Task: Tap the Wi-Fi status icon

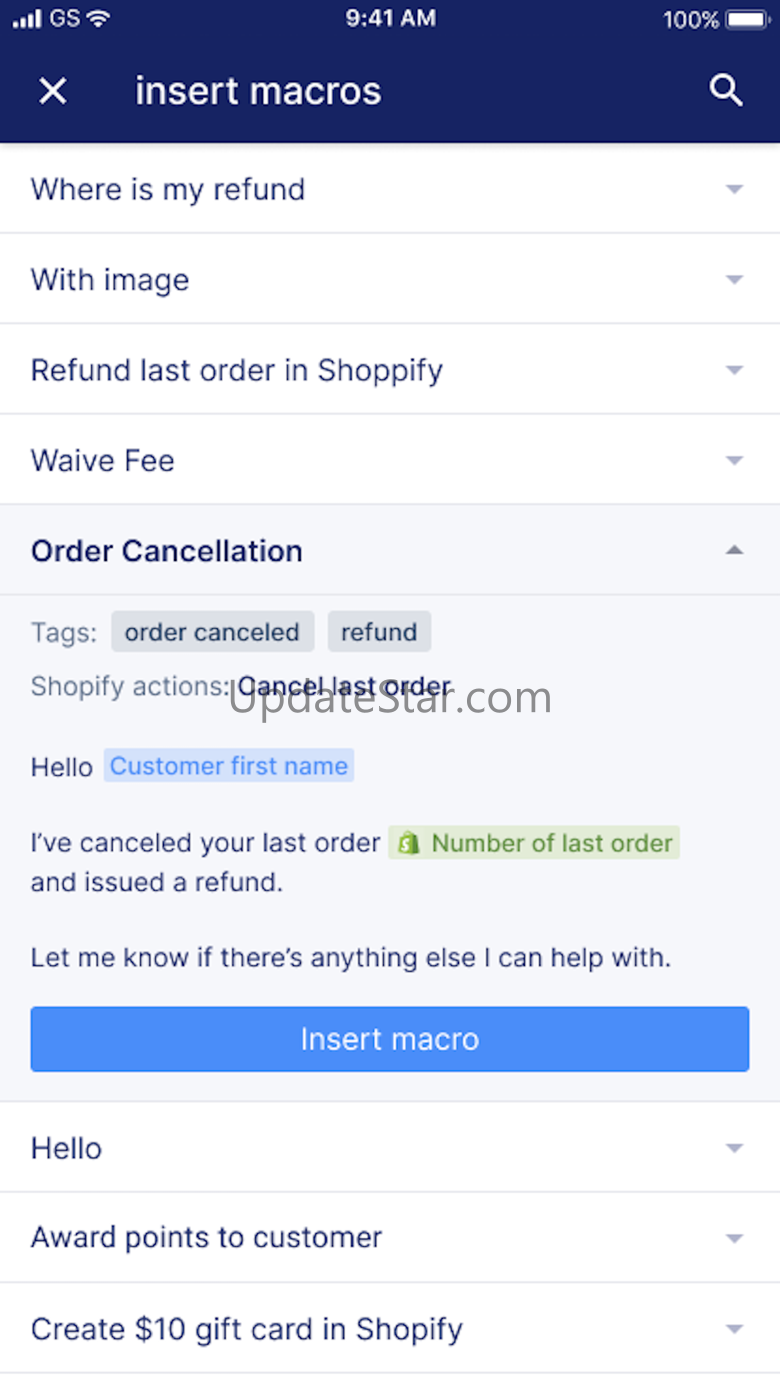Action: 98,18
